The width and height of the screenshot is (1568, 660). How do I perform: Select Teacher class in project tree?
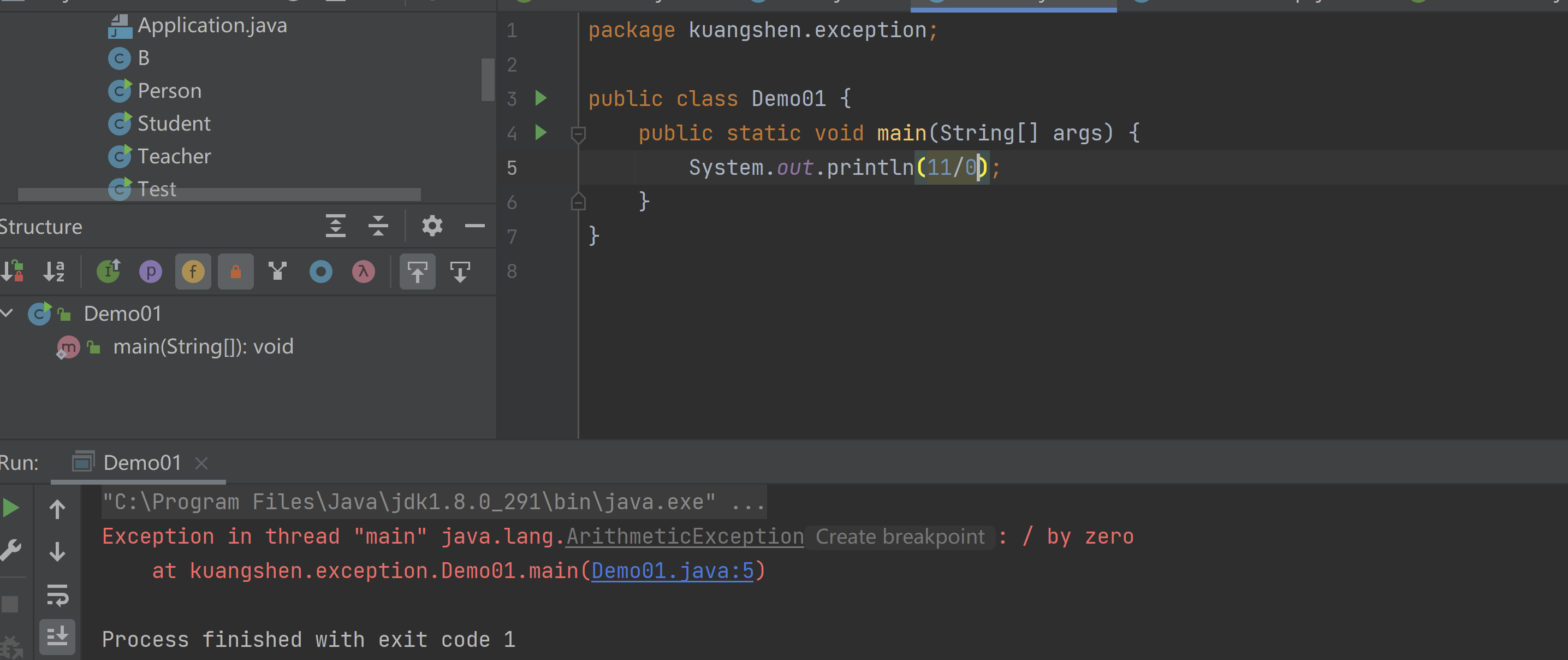174,157
